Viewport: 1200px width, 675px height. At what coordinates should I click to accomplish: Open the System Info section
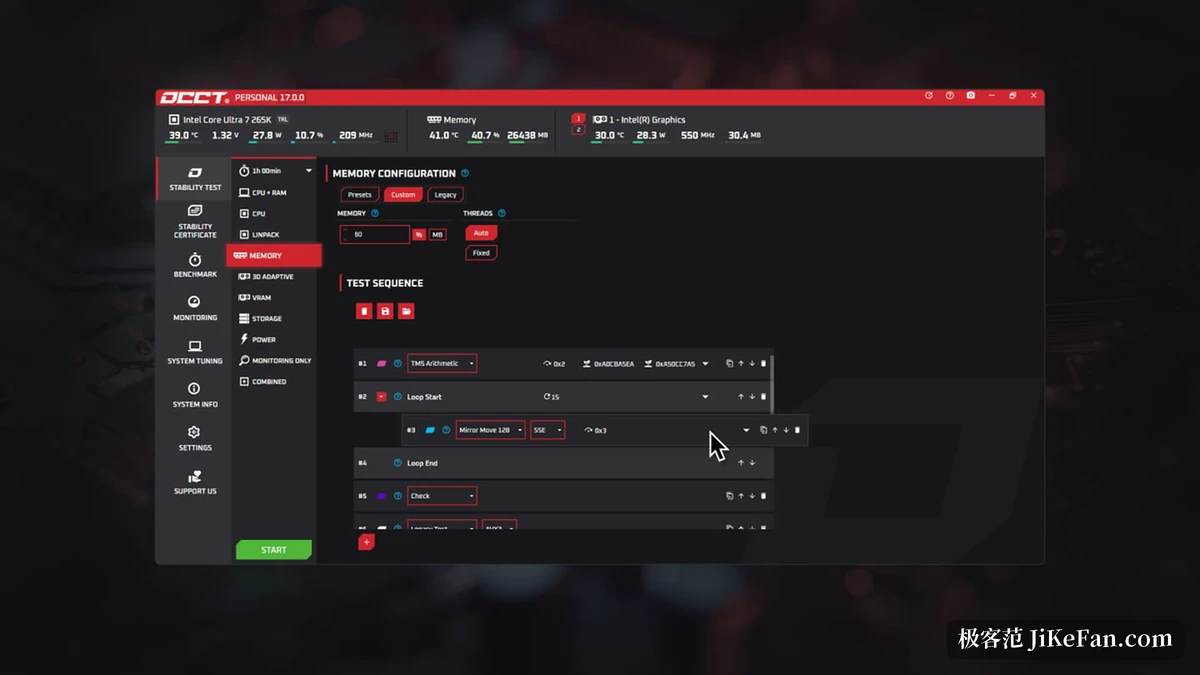pyautogui.click(x=195, y=395)
